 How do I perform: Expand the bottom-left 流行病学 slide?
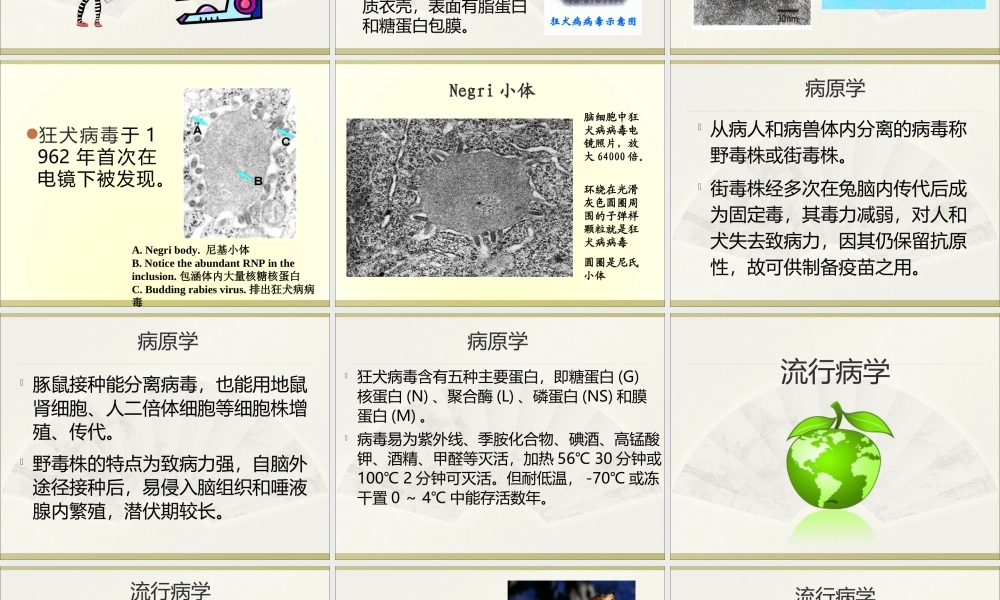pyautogui.click(x=166, y=588)
